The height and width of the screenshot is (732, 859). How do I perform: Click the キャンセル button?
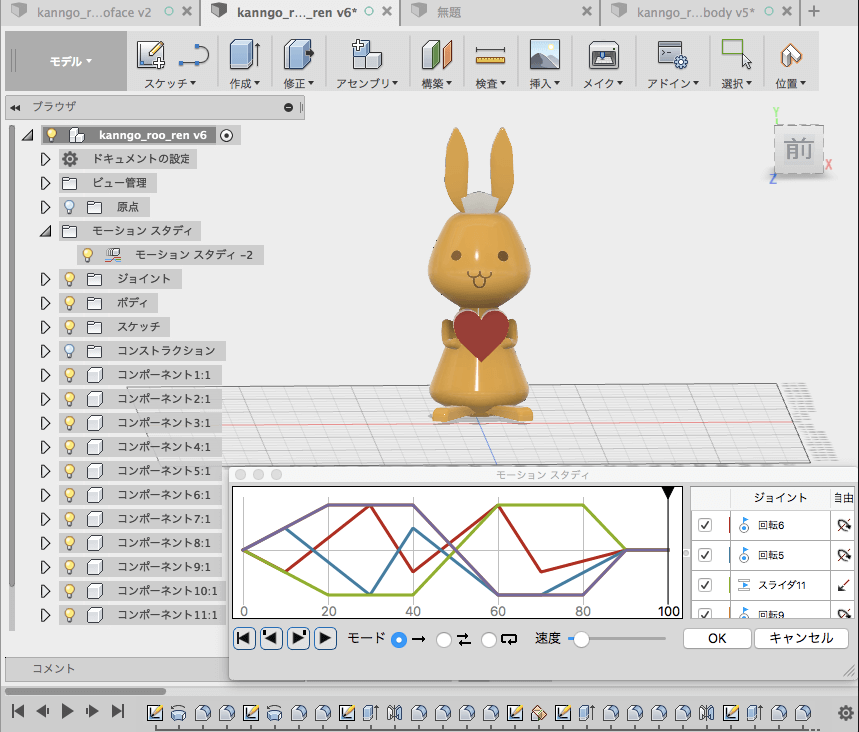tap(801, 638)
